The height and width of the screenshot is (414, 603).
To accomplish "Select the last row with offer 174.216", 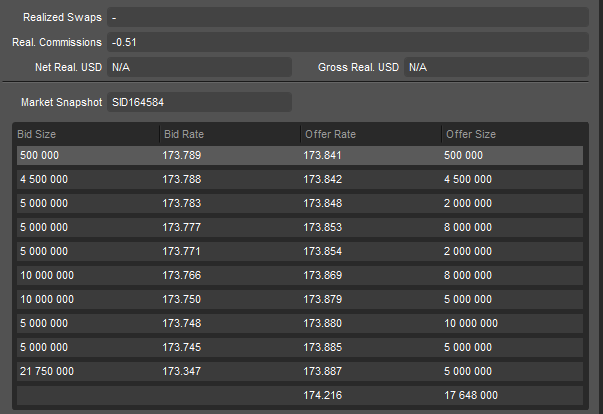I will tap(300, 395).
